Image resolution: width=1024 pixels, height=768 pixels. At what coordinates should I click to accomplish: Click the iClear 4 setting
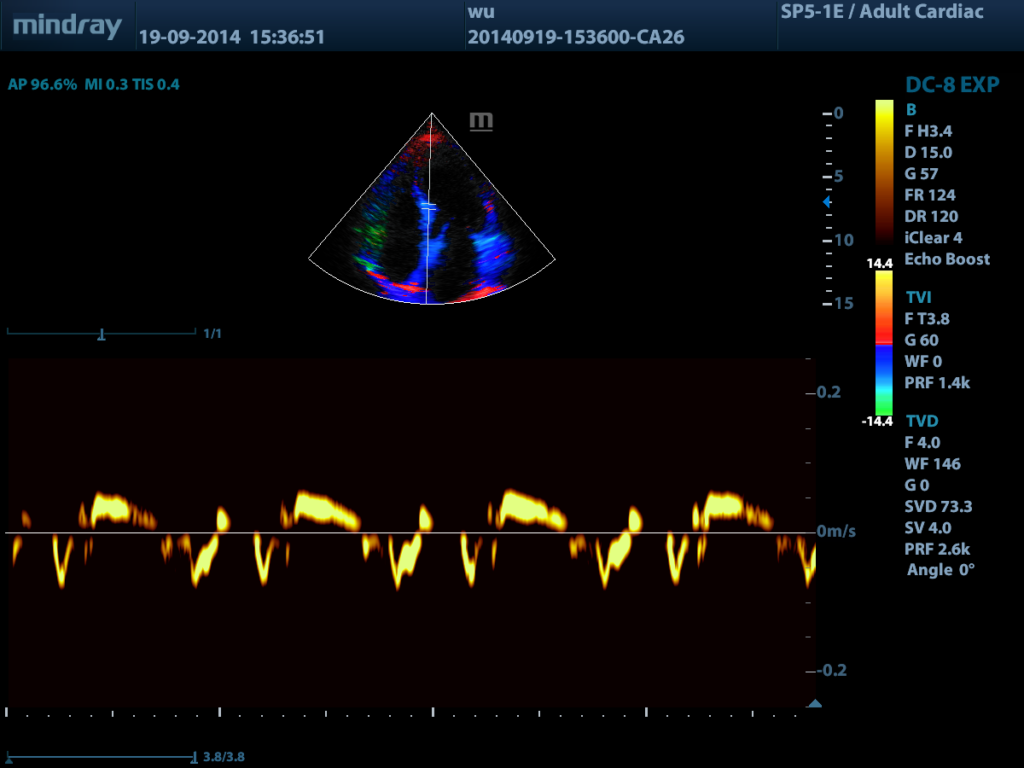pos(933,238)
